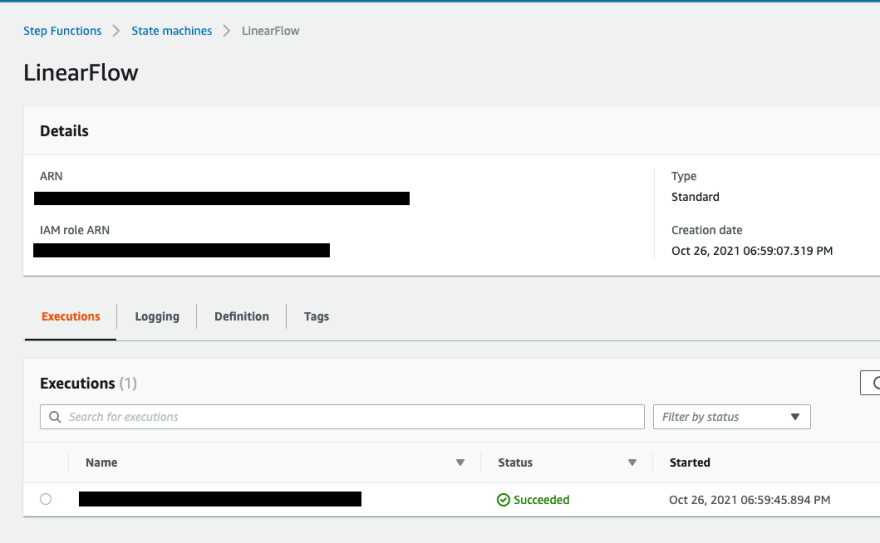Click the partially visible refresh button

point(870,383)
